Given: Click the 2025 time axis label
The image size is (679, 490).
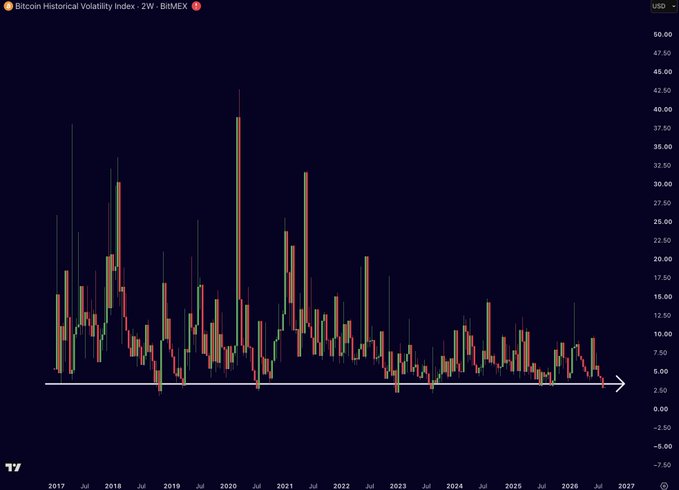Looking at the screenshot, I should pyautogui.click(x=513, y=486).
